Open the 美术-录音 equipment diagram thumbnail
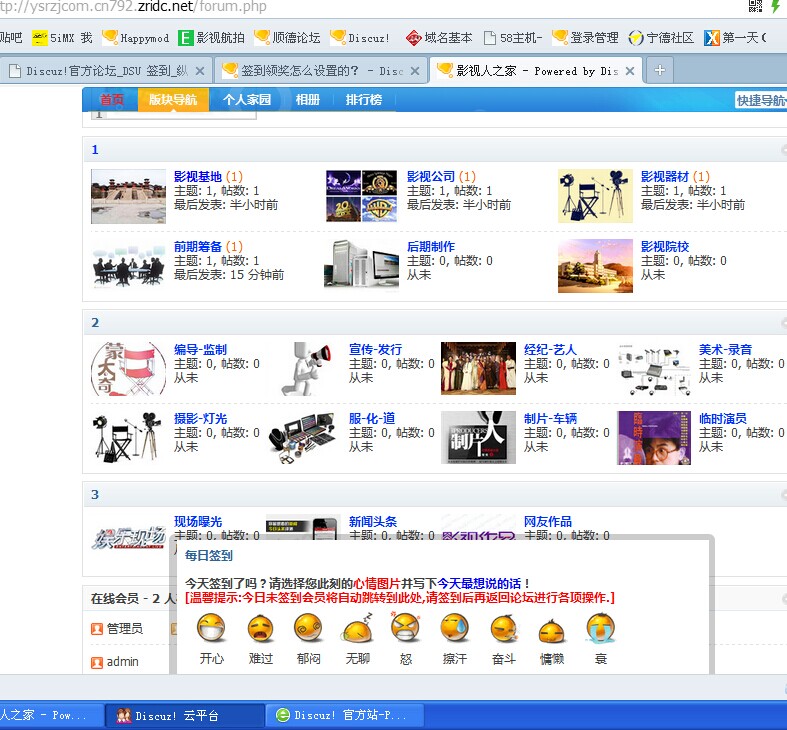The width and height of the screenshot is (787, 730). [x=654, y=369]
